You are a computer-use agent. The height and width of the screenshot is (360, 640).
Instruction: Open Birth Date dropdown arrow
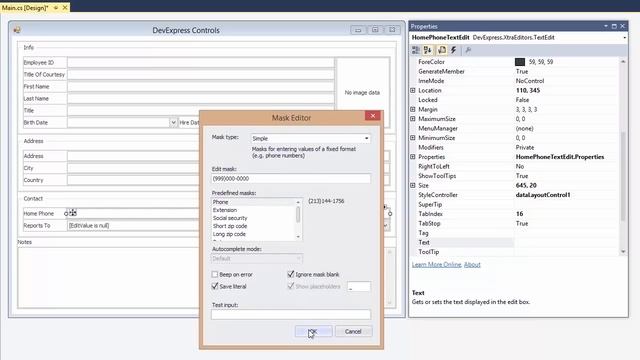(x=173, y=122)
